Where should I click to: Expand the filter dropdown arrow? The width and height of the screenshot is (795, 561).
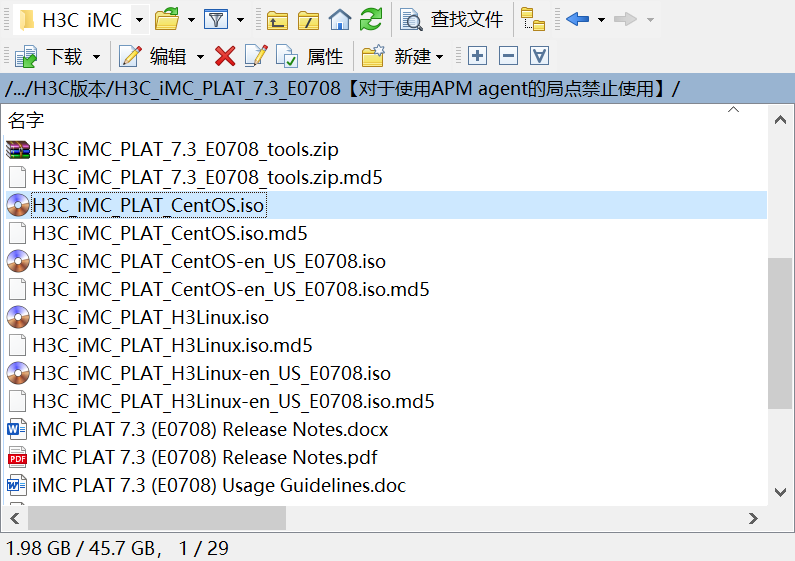pyautogui.click(x=240, y=20)
